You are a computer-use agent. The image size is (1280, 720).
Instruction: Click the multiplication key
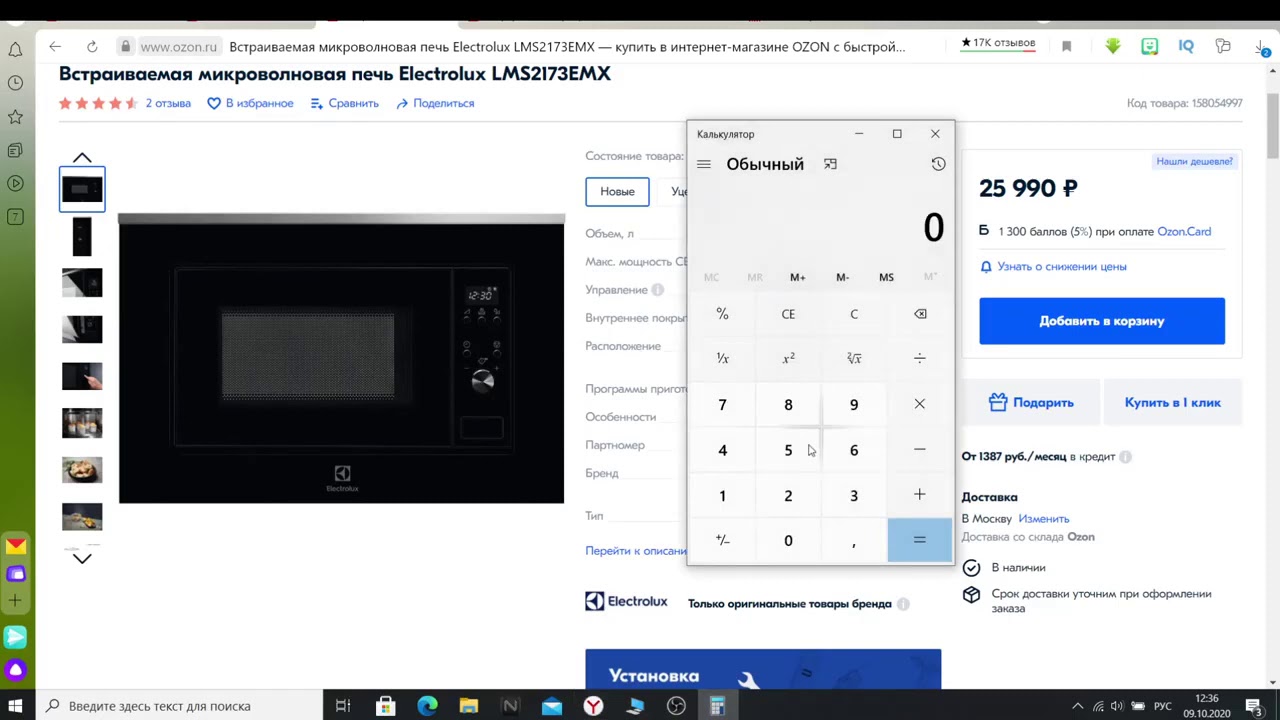click(x=920, y=404)
